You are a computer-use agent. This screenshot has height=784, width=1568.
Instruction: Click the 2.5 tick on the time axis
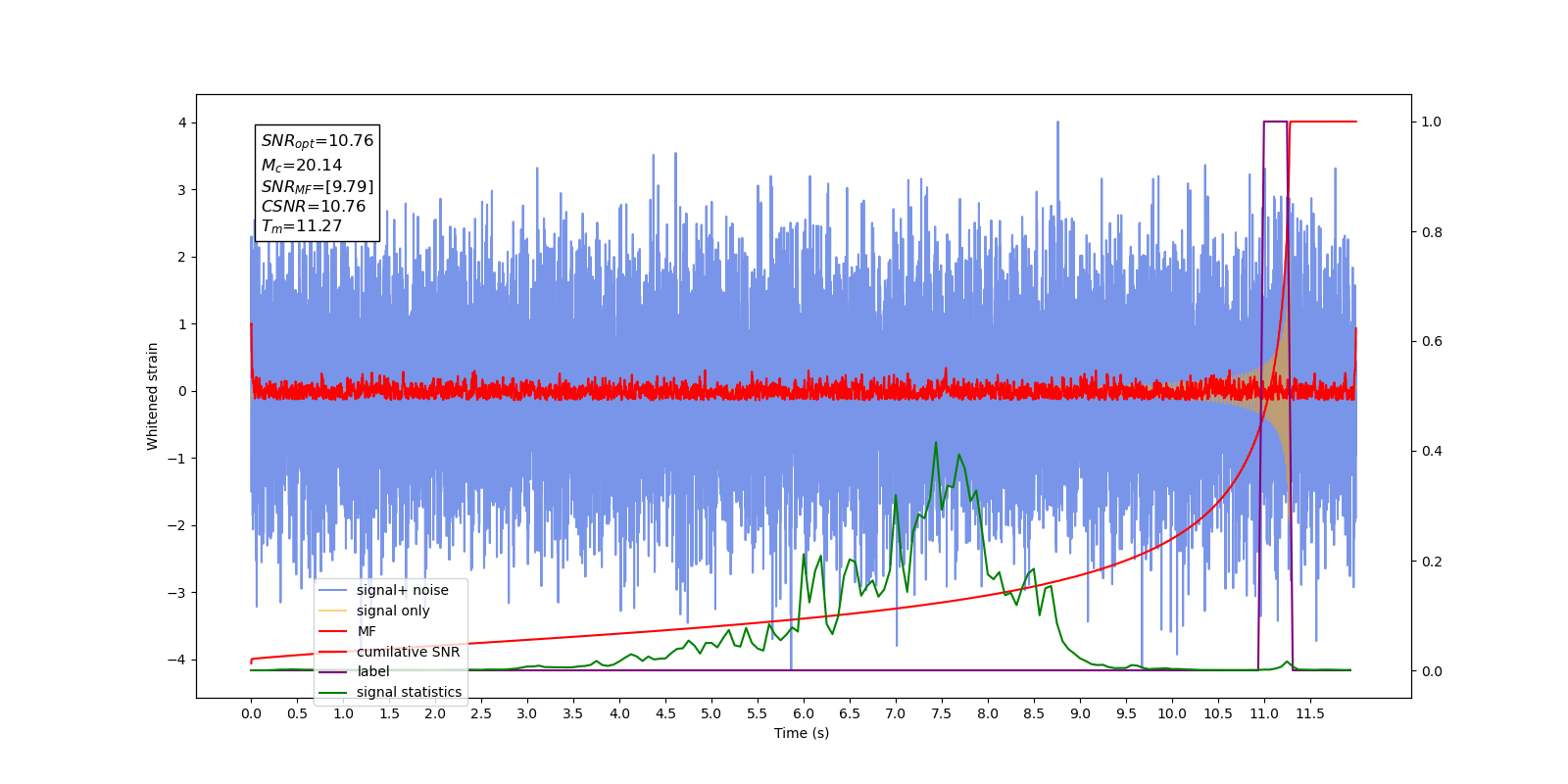coord(481,713)
